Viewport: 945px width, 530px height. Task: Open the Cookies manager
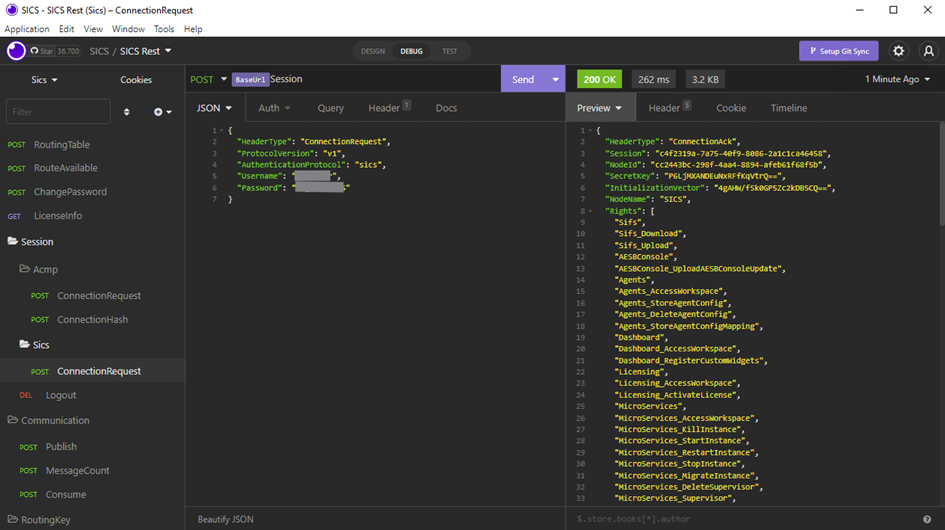pos(136,80)
